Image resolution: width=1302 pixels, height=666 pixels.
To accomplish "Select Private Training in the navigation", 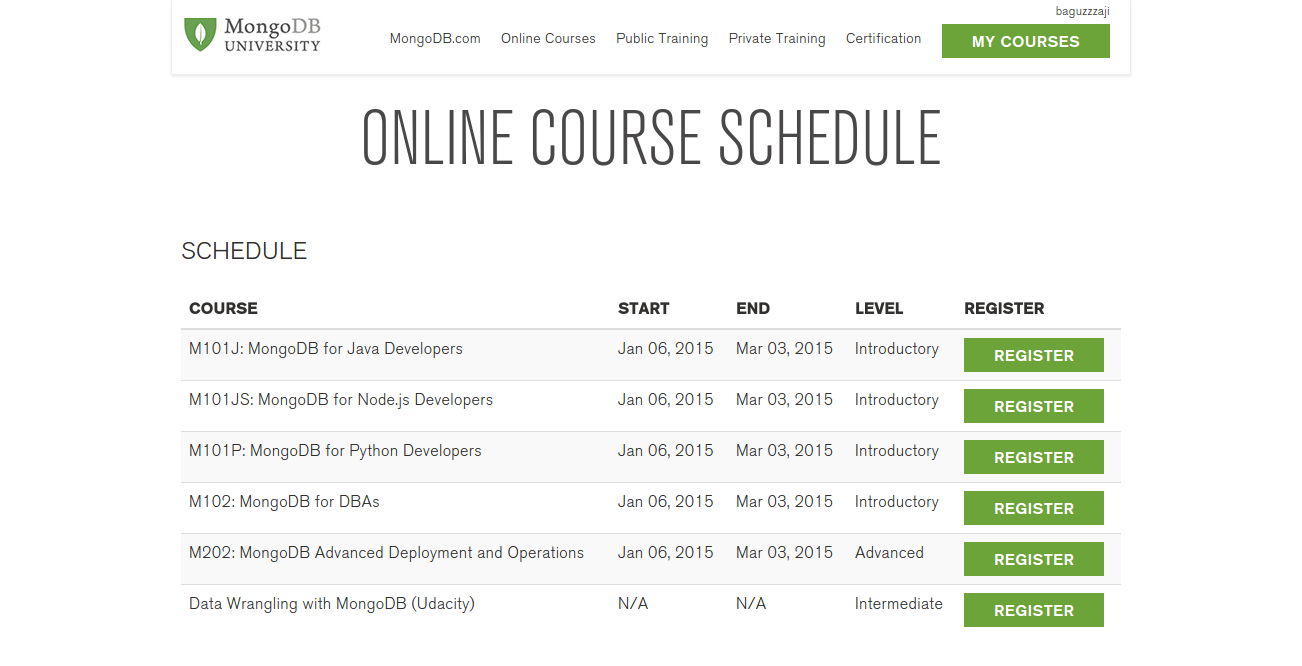I will coord(777,39).
